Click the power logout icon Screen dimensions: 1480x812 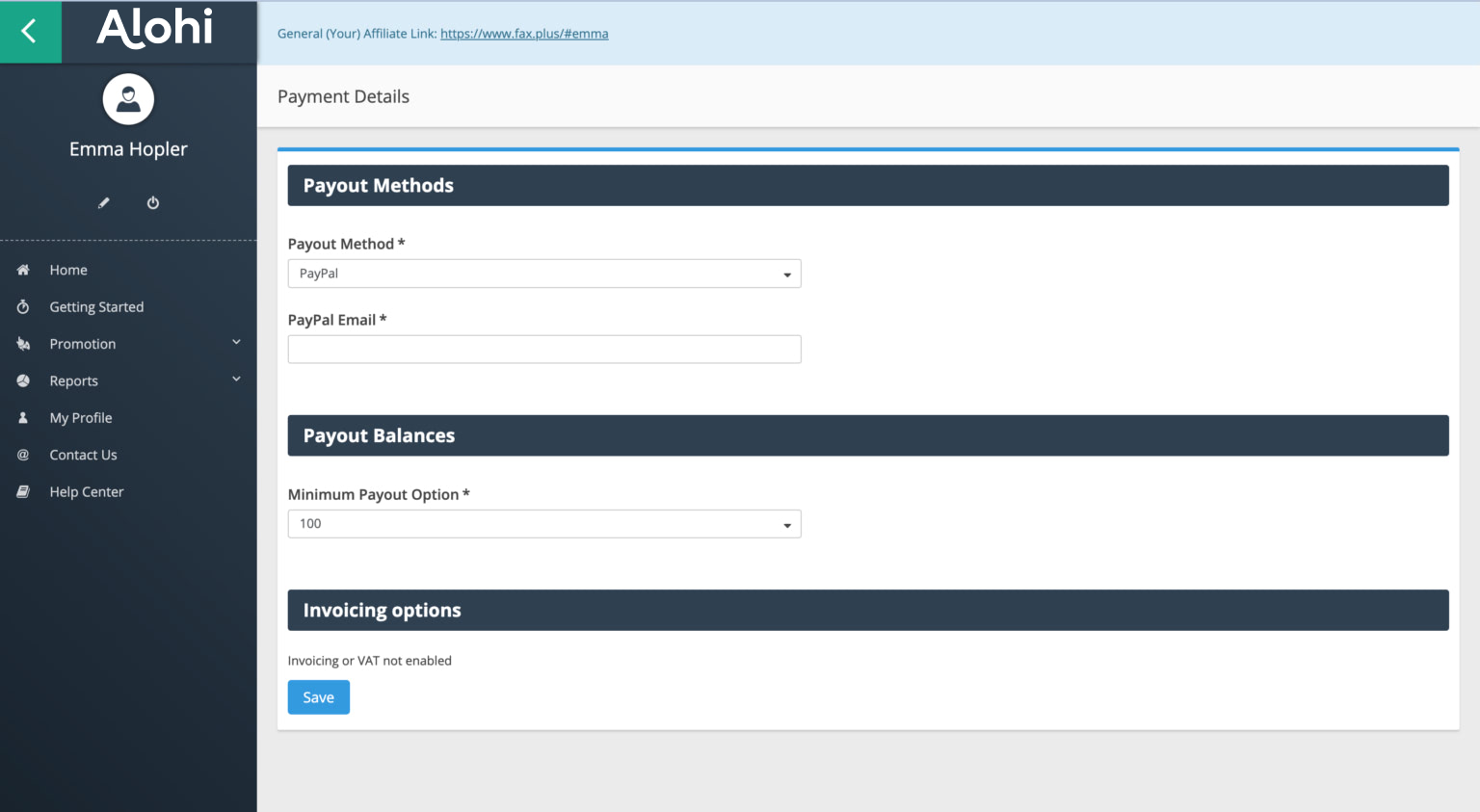[153, 203]
